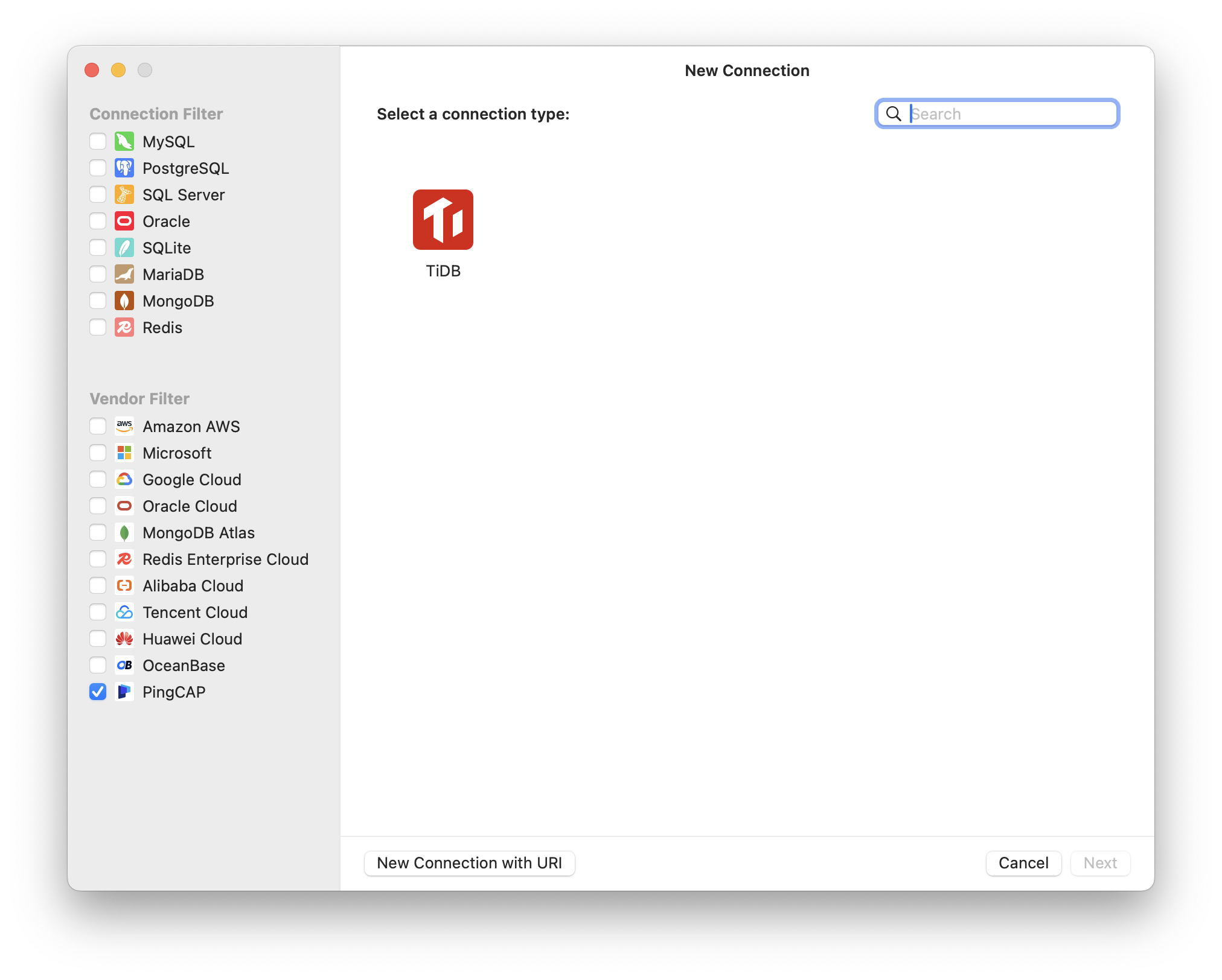The height and width of the screenshot is (980, 1222).
Task: Click the Search input field
Action: point(996,113)
